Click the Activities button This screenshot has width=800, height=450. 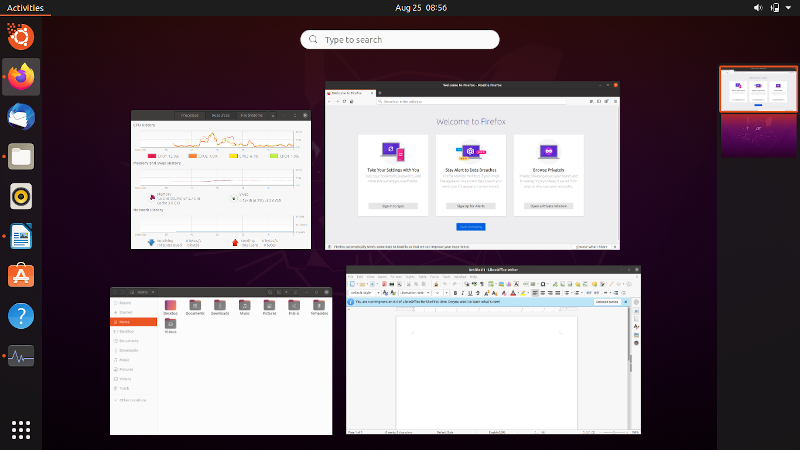click(x=25, y=8)
